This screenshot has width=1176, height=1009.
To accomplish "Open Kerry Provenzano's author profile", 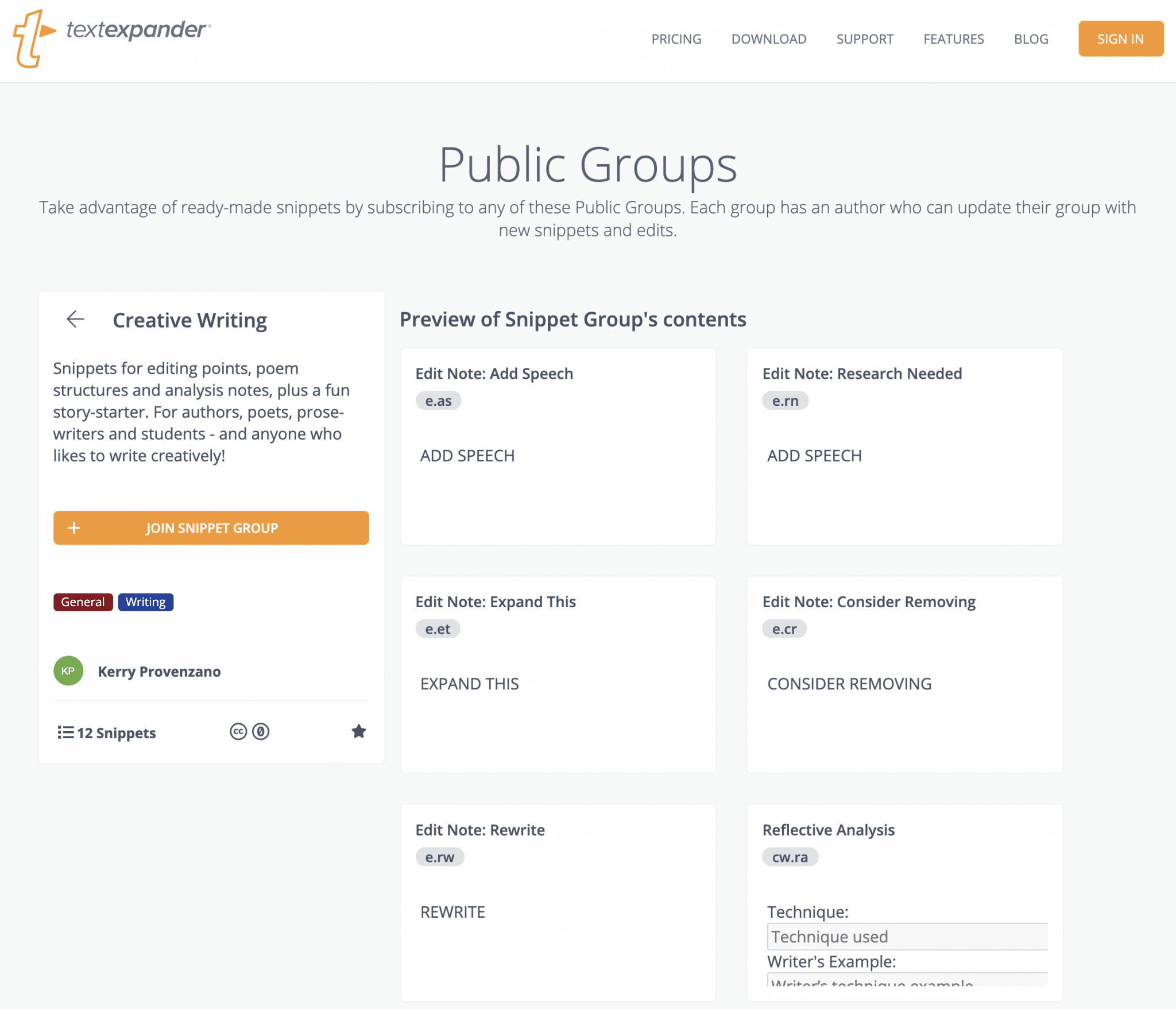I will 159,672.
